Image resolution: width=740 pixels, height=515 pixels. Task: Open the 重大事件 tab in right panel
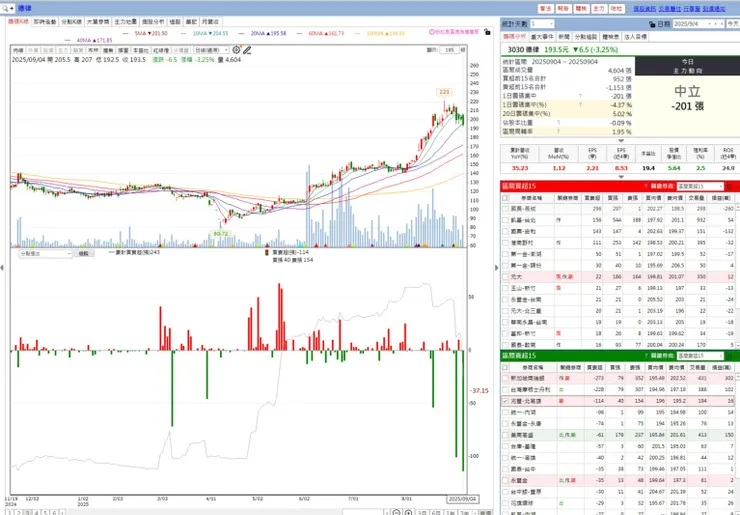(542, 37)
